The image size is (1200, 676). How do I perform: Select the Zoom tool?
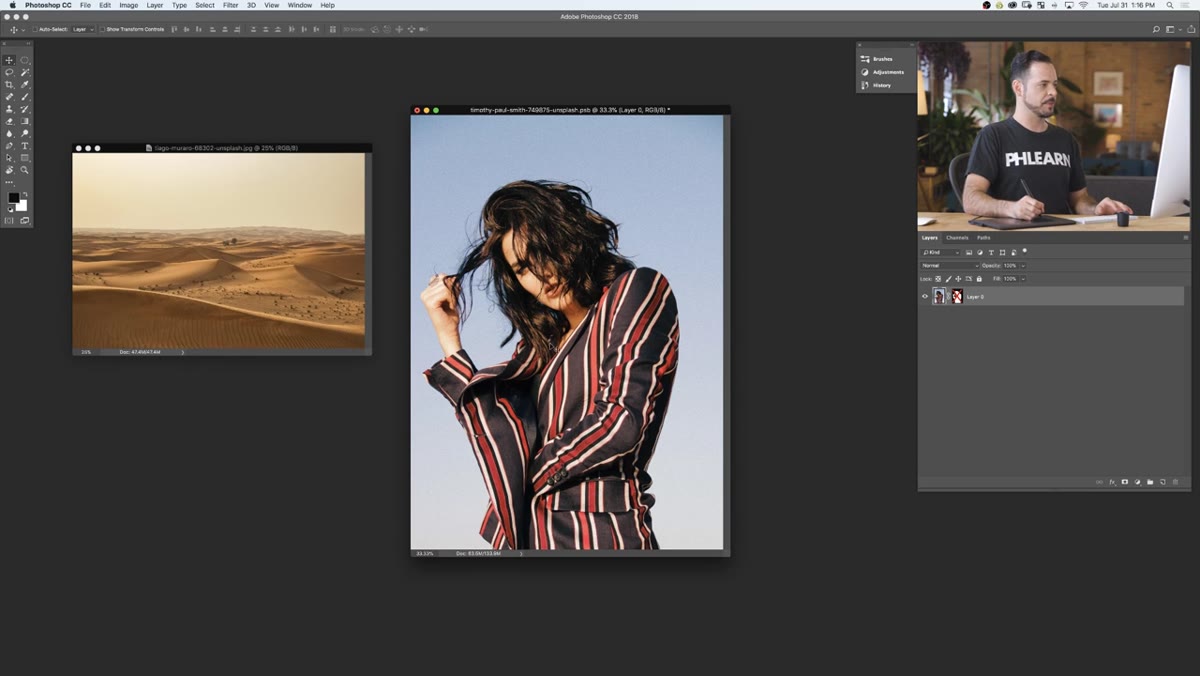25,170
